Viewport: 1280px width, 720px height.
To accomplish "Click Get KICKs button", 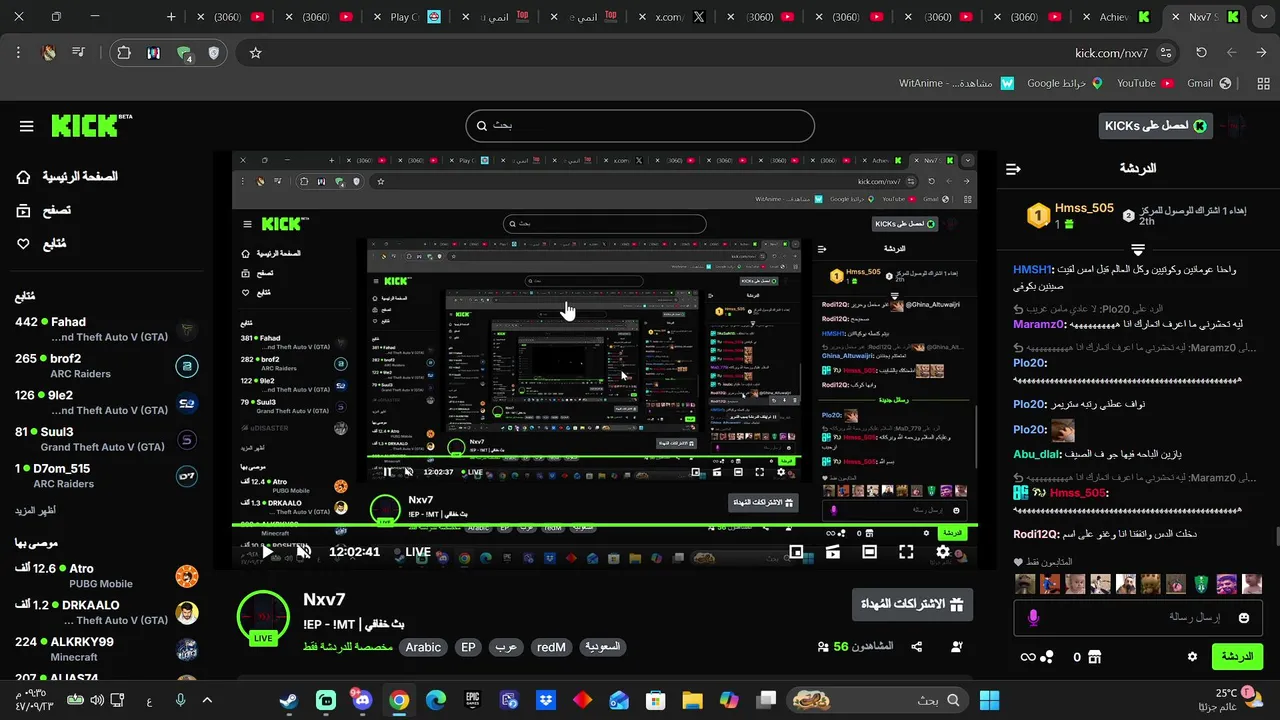I will (1155, 126).
